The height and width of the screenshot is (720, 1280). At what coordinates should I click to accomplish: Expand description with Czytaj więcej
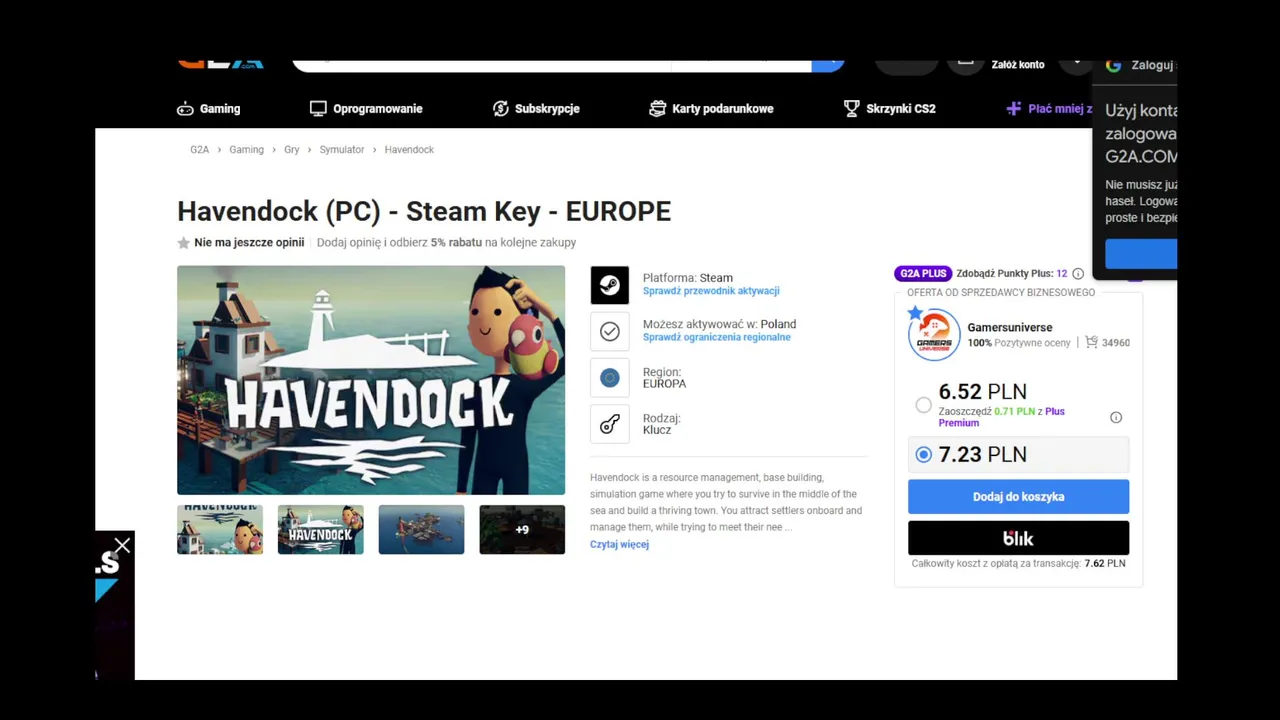click(x=619, y=545)
